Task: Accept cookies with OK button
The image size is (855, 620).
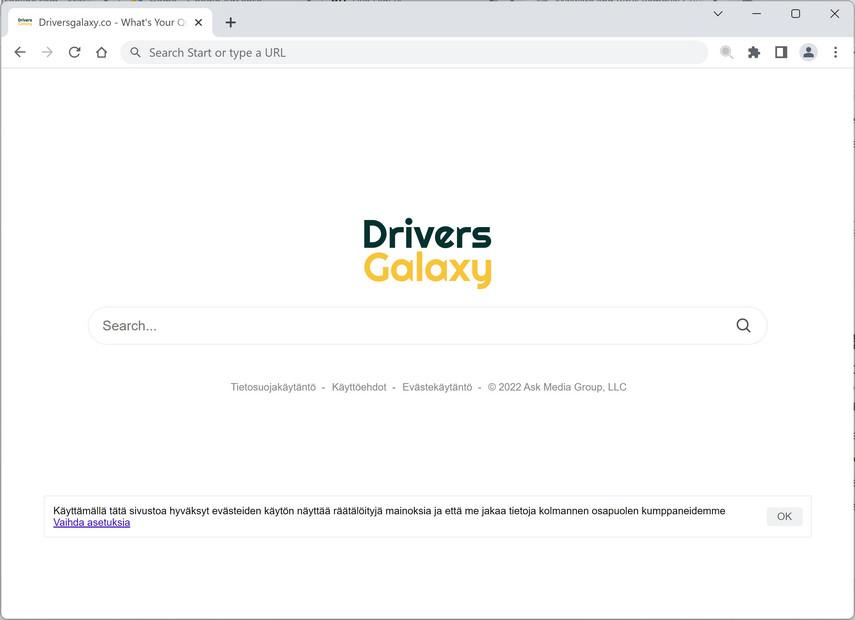Action: (784, 516)
